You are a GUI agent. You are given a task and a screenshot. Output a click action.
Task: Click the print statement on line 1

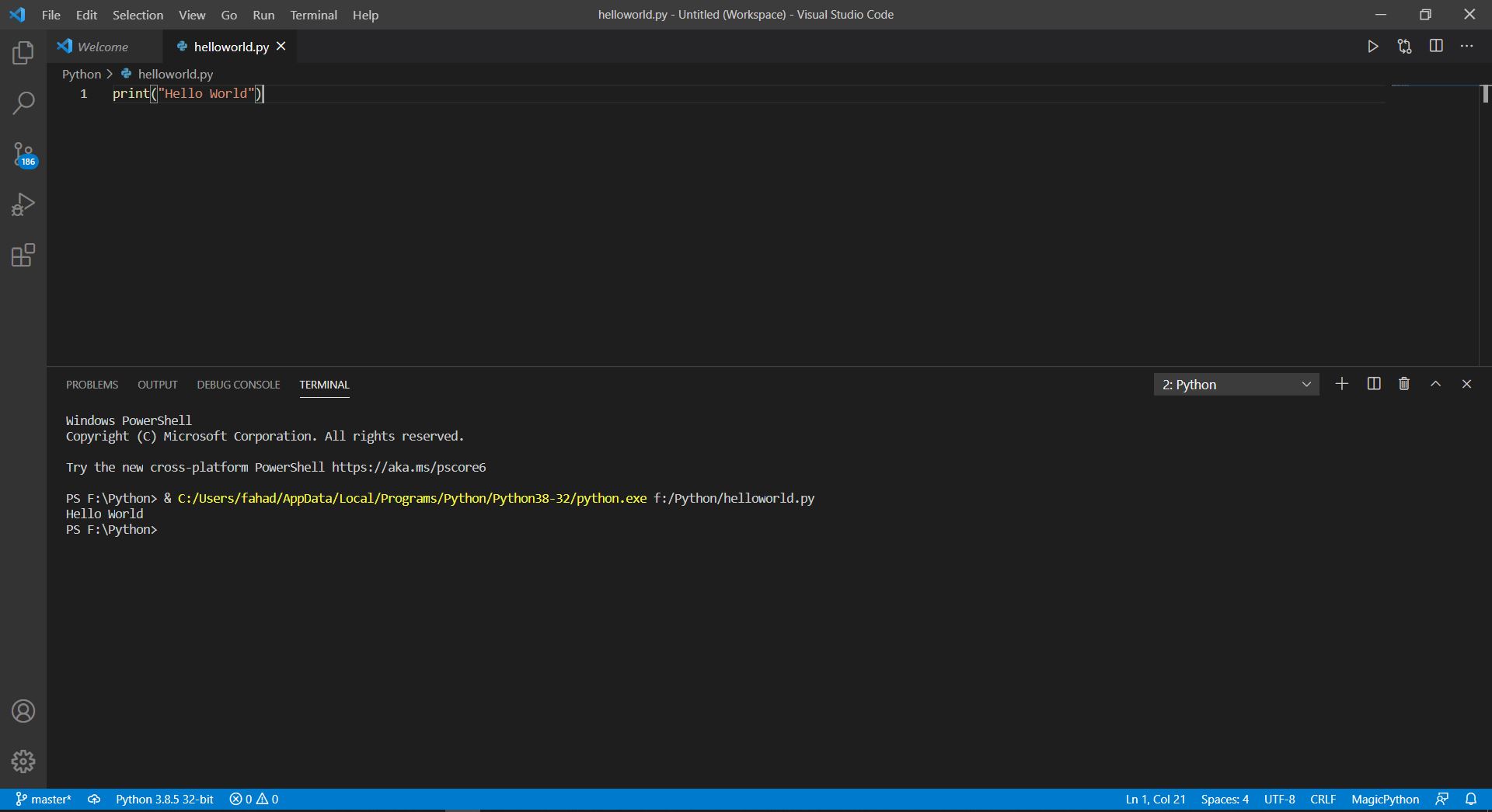187,94
